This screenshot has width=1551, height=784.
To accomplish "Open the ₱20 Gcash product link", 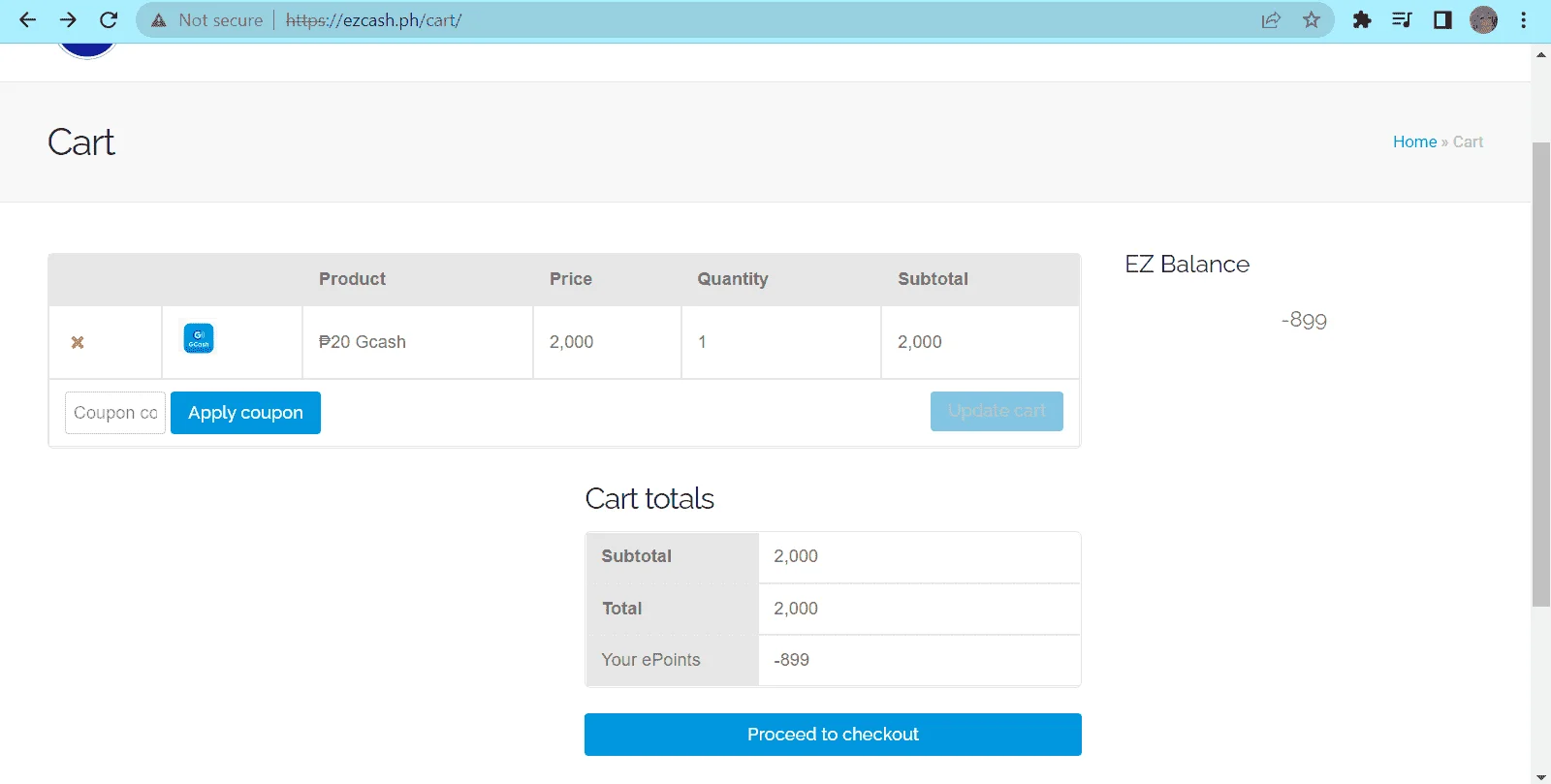I will pos(363,342).
